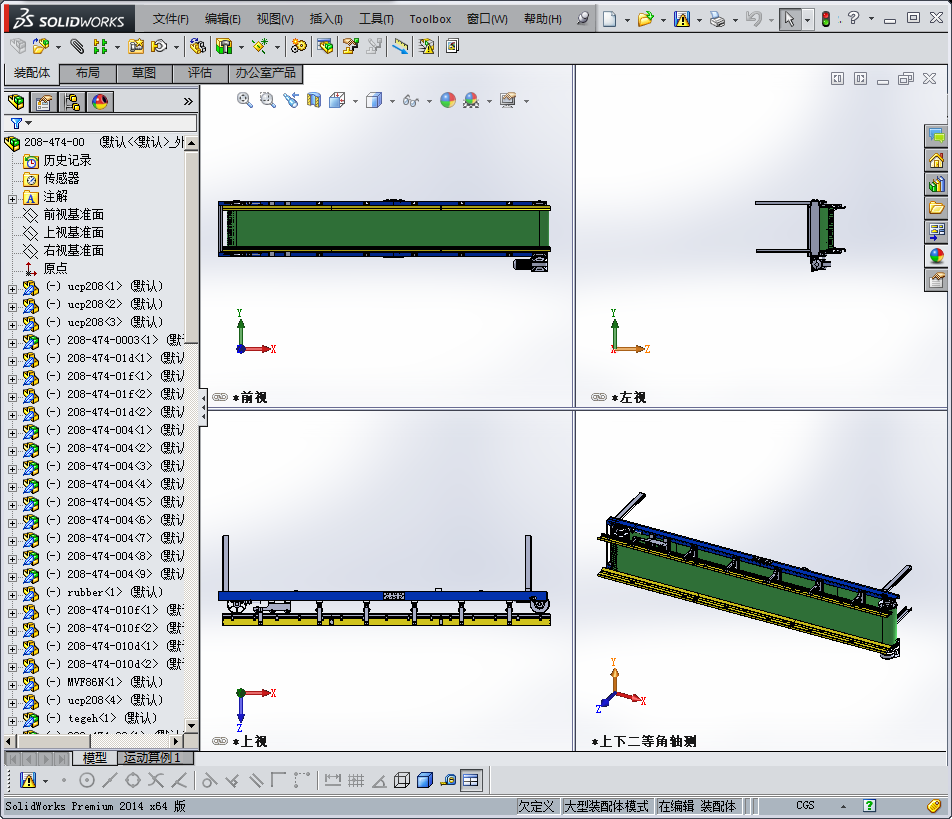
Task: Switch to the 布局 tab
Action: tap(88, 73)
